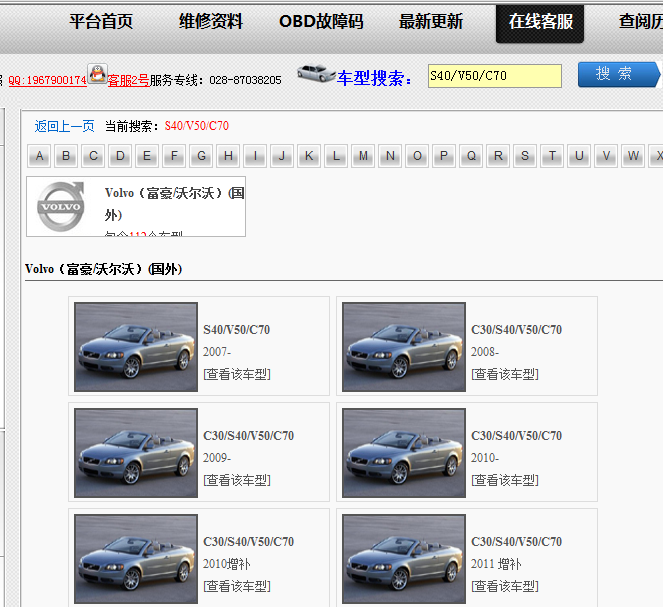The height and width of the screenshot is (607, 663).
Task: Click the red S40/V50/C70 current search text
Action: click(197, 126)
